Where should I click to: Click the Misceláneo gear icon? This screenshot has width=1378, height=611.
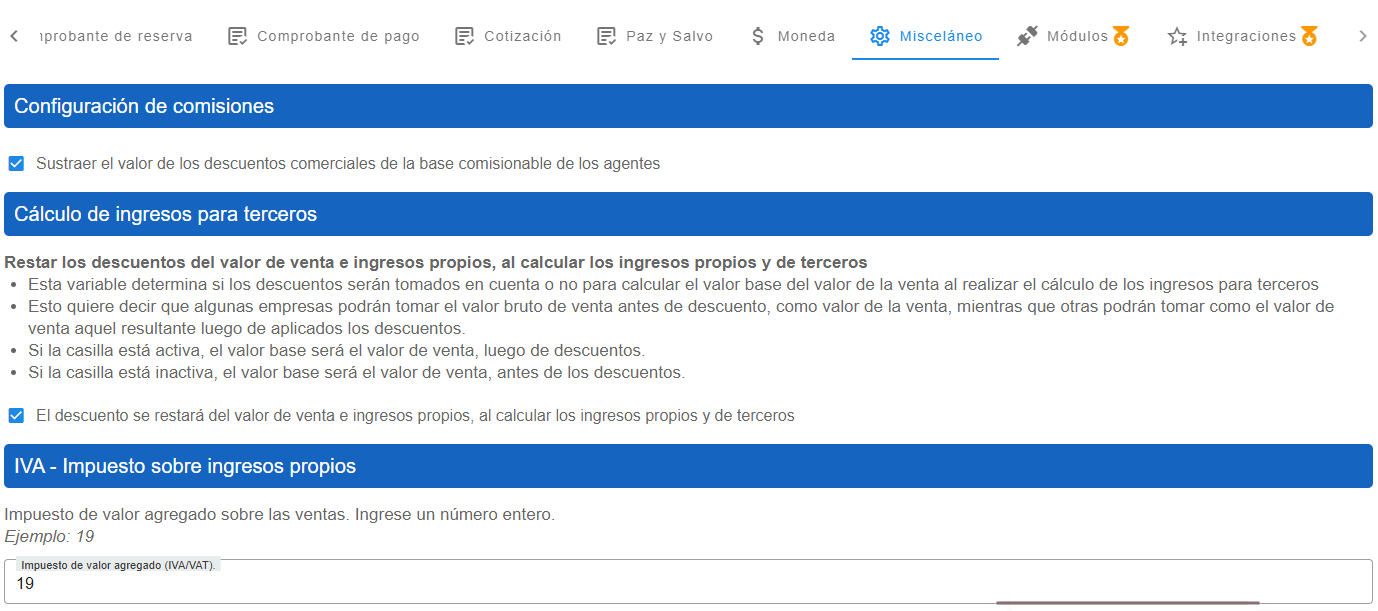point(879,36)
